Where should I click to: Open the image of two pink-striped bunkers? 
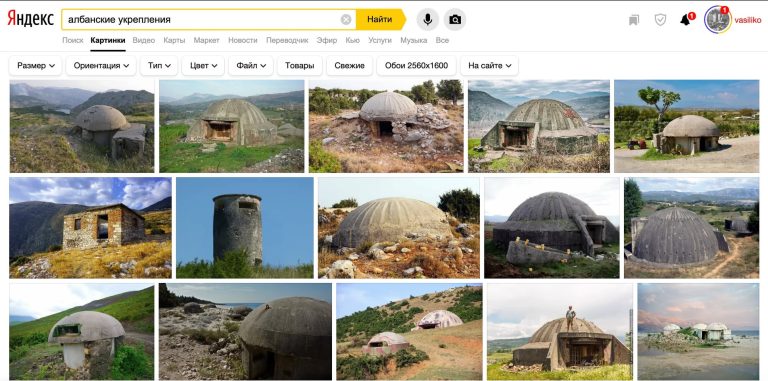coord(409,332)
